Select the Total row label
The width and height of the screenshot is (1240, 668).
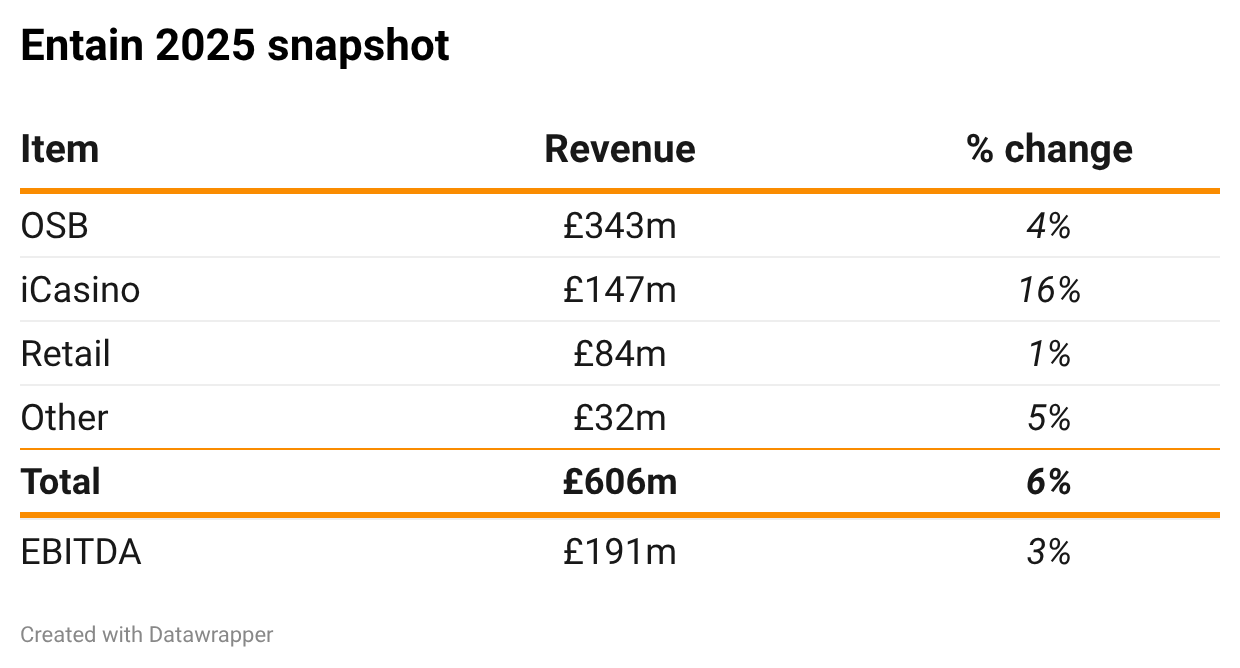(x=61, y=482)
